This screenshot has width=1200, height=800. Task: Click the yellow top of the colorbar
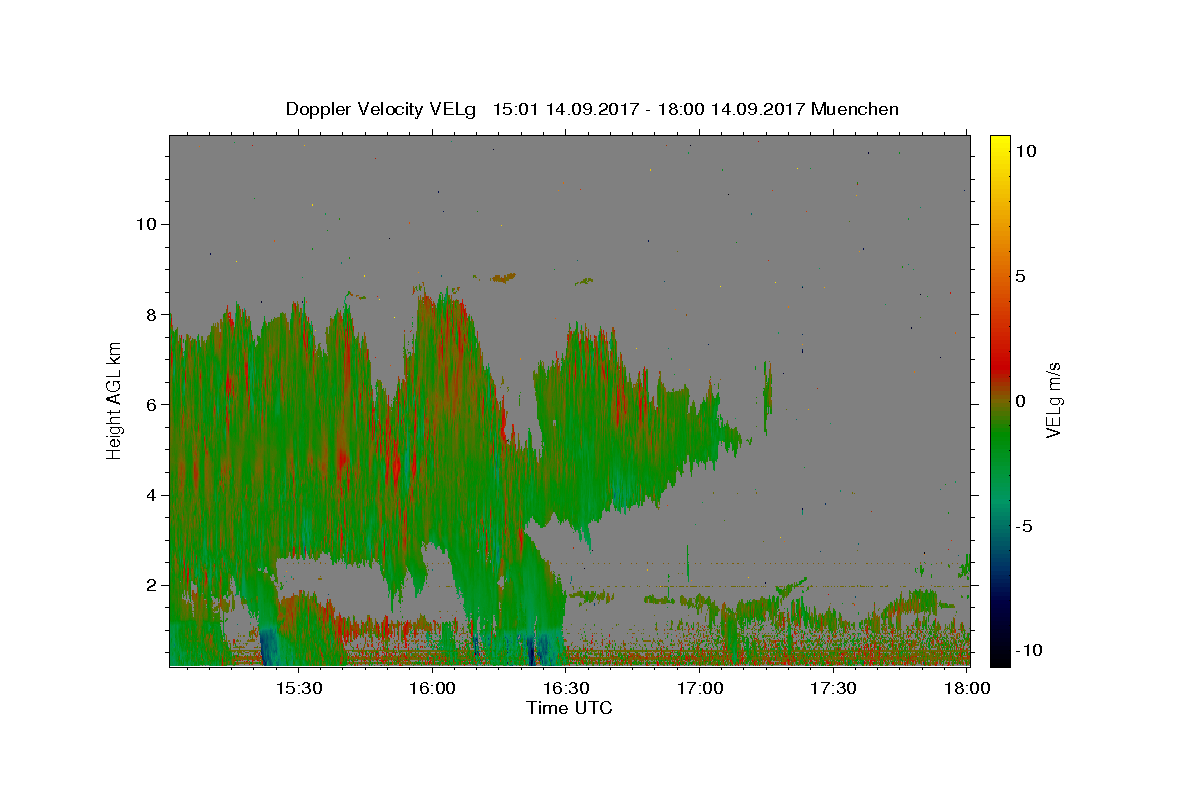(999, 141)
